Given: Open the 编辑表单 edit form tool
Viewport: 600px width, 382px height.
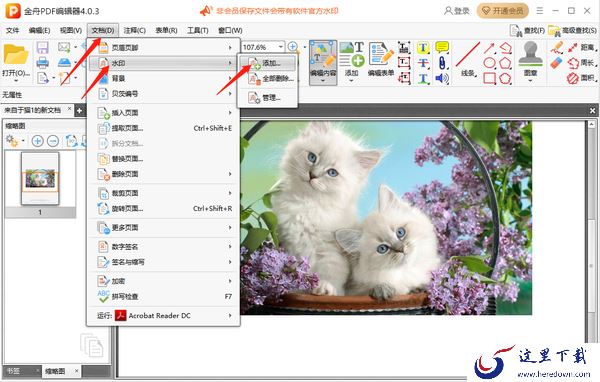Looking at the screenshot, I should [x=381, y=59].
